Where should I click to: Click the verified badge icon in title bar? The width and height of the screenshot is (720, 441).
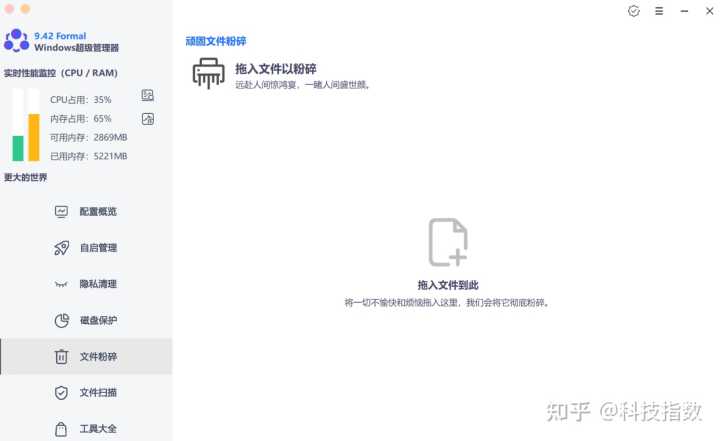click(x=634, y=11)
